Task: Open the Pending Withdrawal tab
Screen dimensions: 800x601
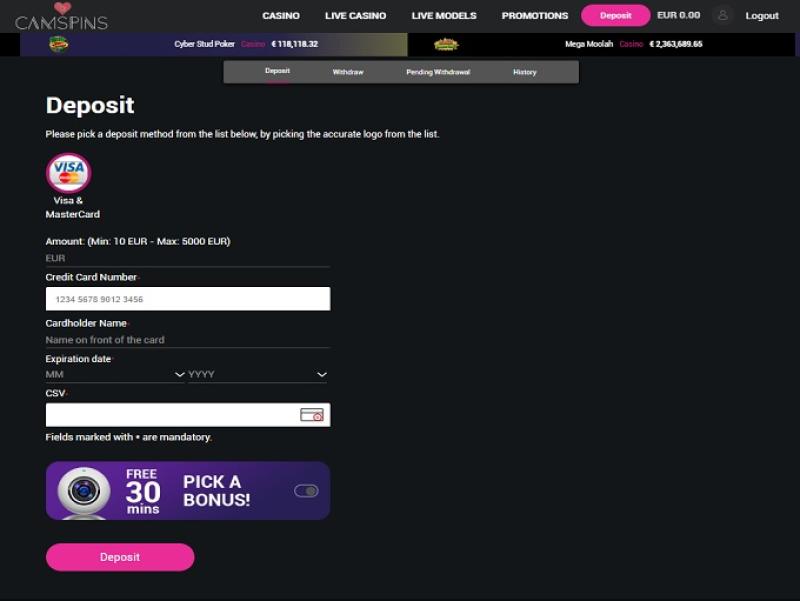Action: 437,72
